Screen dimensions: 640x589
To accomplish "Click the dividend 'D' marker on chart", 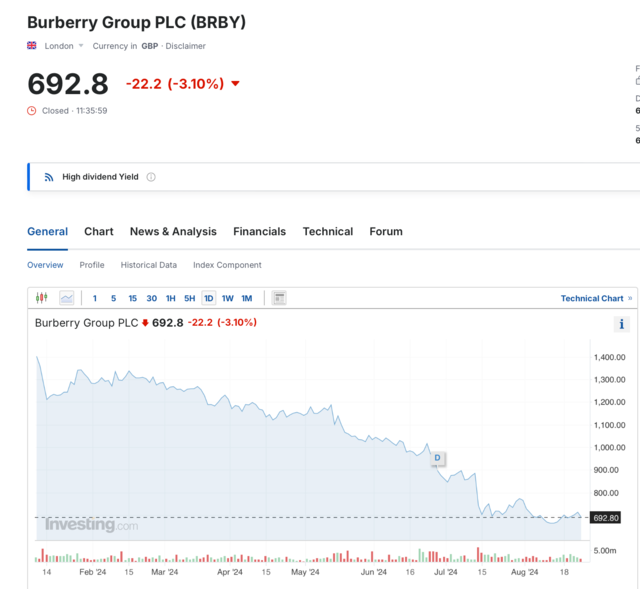I will (x=438, y=458).
